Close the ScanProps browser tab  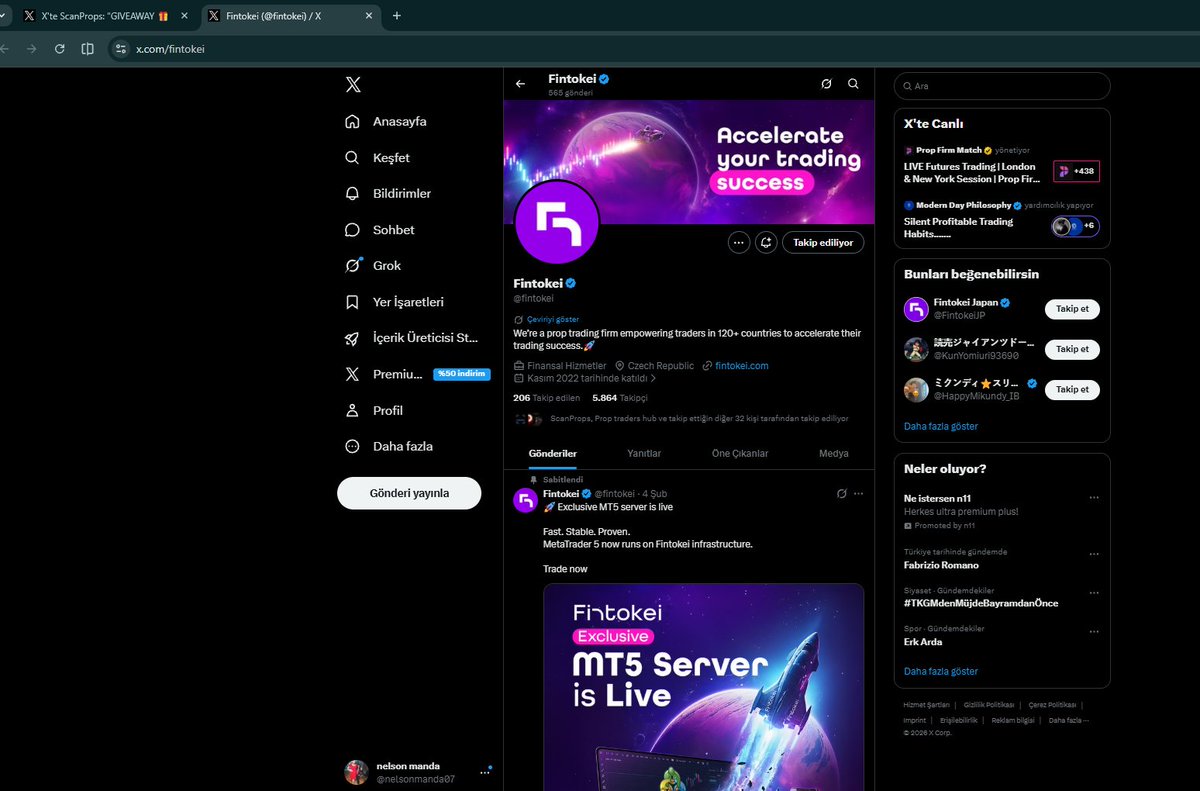[x=184, y=16]
